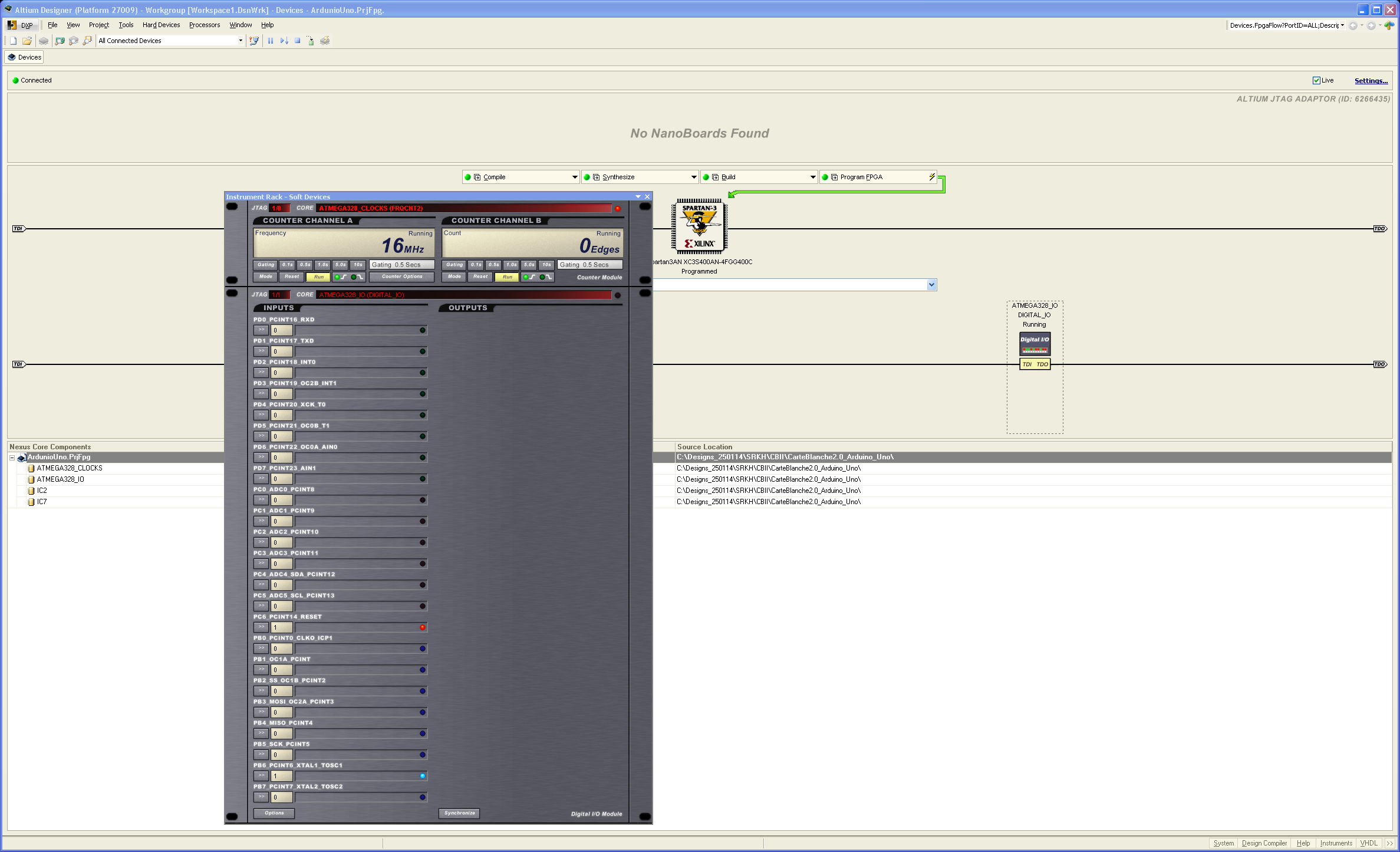This screenshot has width=1400, height=852.
Task: Click the PD3_PCINT19_OC2B_INT1 value field
Action: point(282,394)
